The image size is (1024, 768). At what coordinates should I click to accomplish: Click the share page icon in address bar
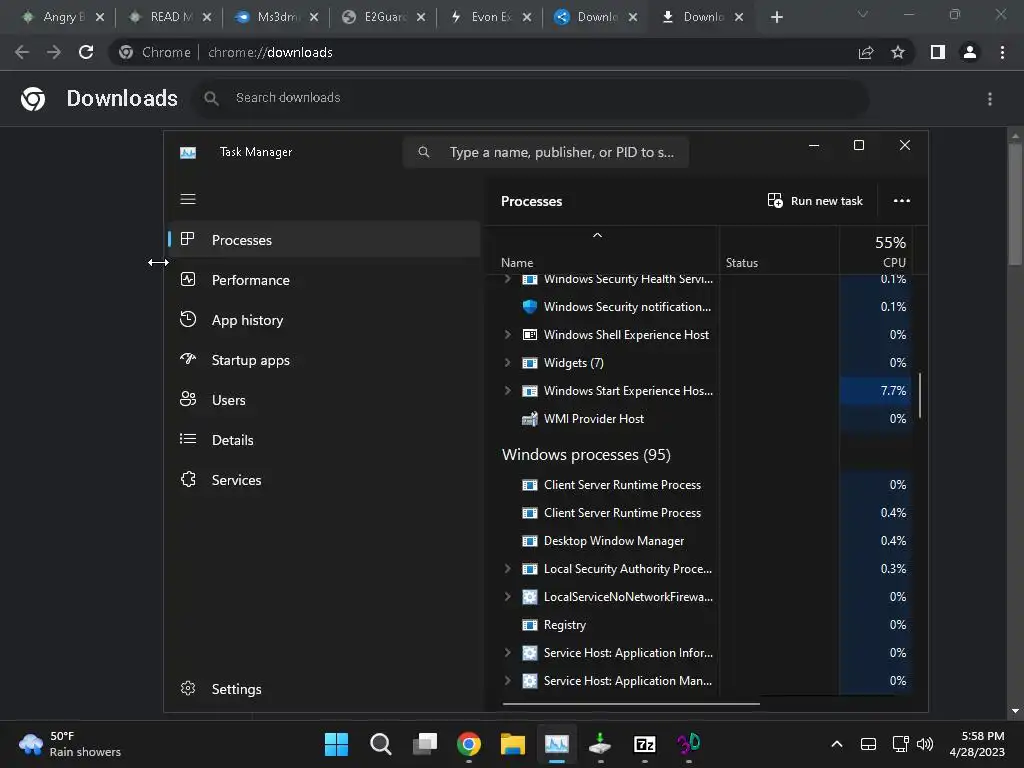866,52
